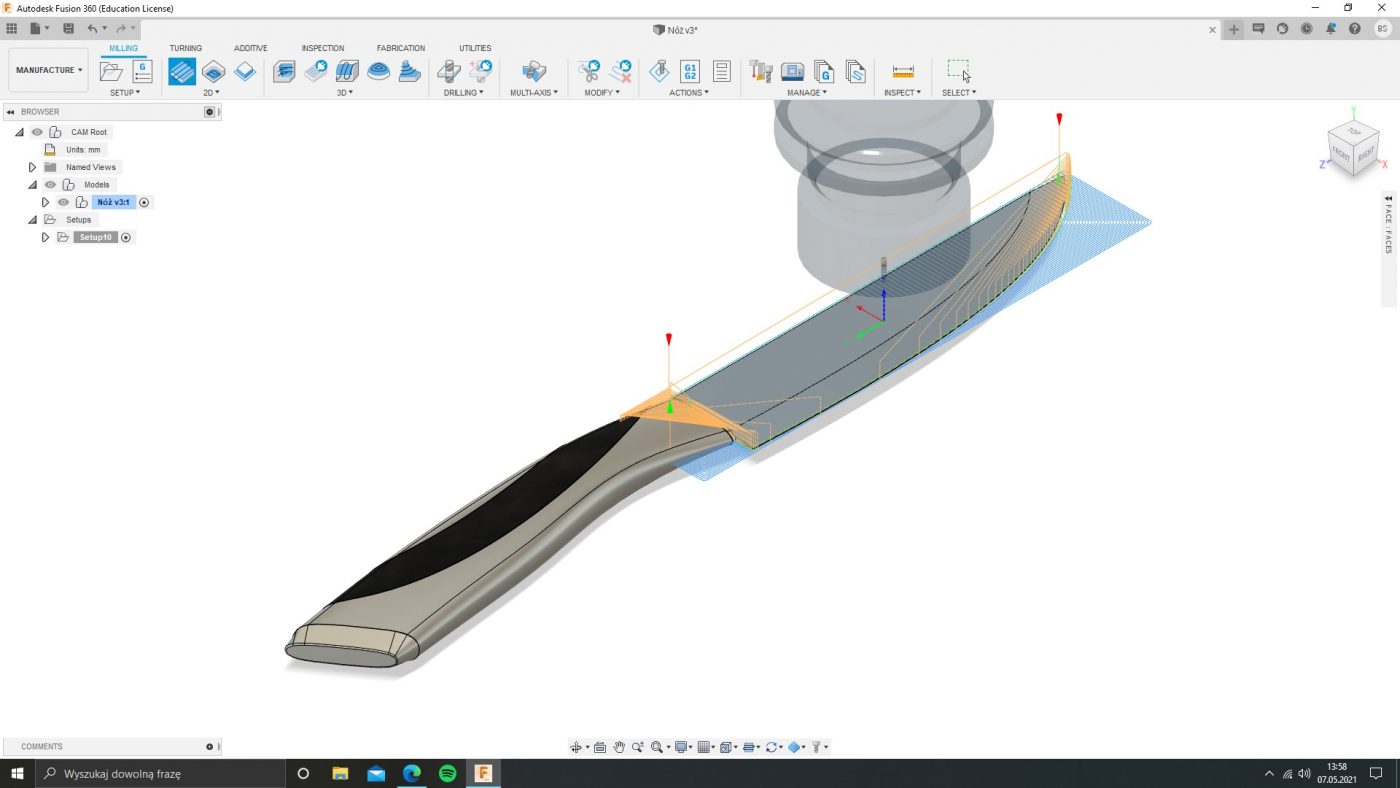
Task: Switch to the TURNING tab
Action: pyautogui.click(x=185, y=48)
